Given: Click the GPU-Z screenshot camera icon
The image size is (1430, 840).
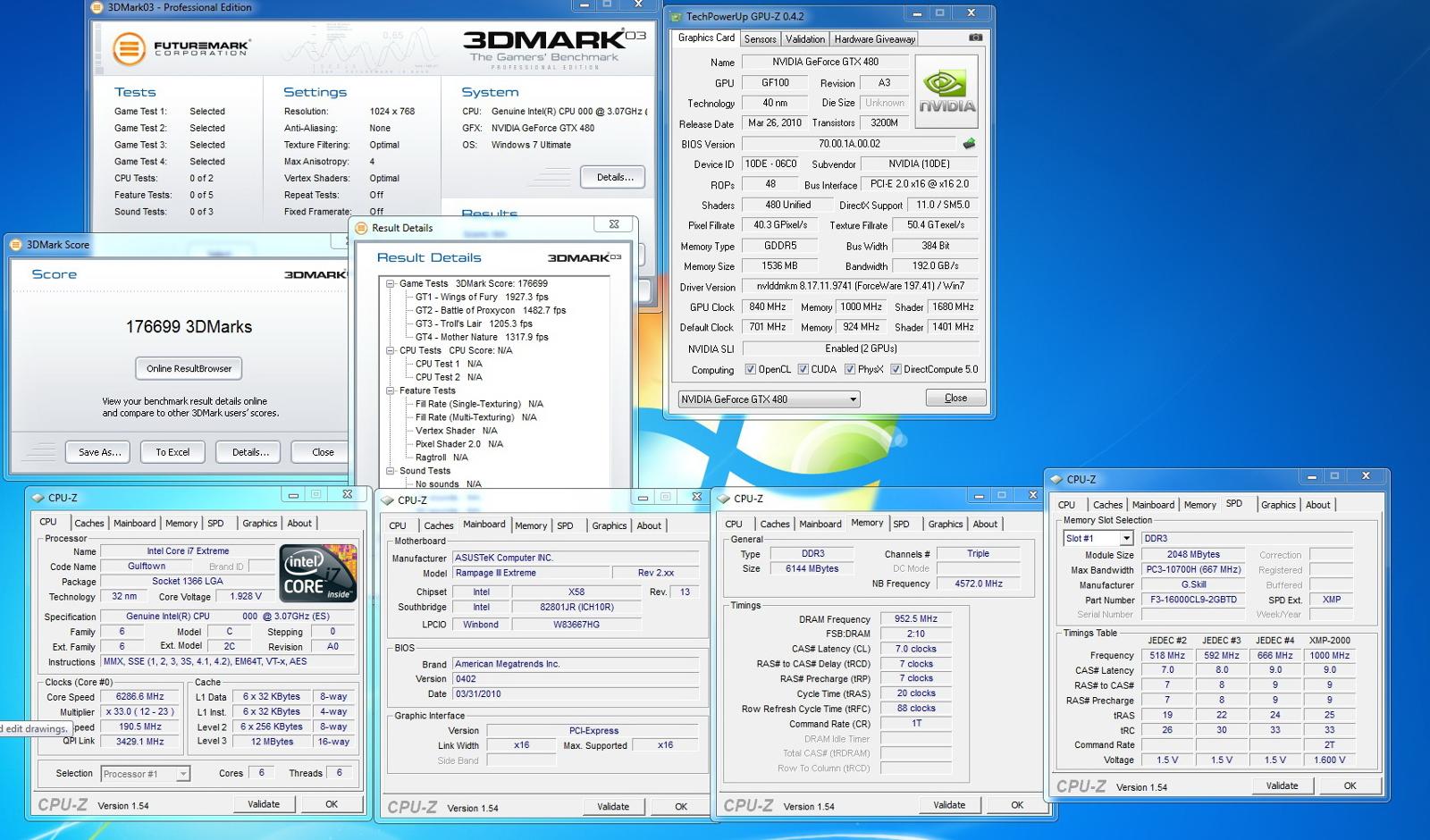Looking at the screenshot, I should click(x=975, y=38).
